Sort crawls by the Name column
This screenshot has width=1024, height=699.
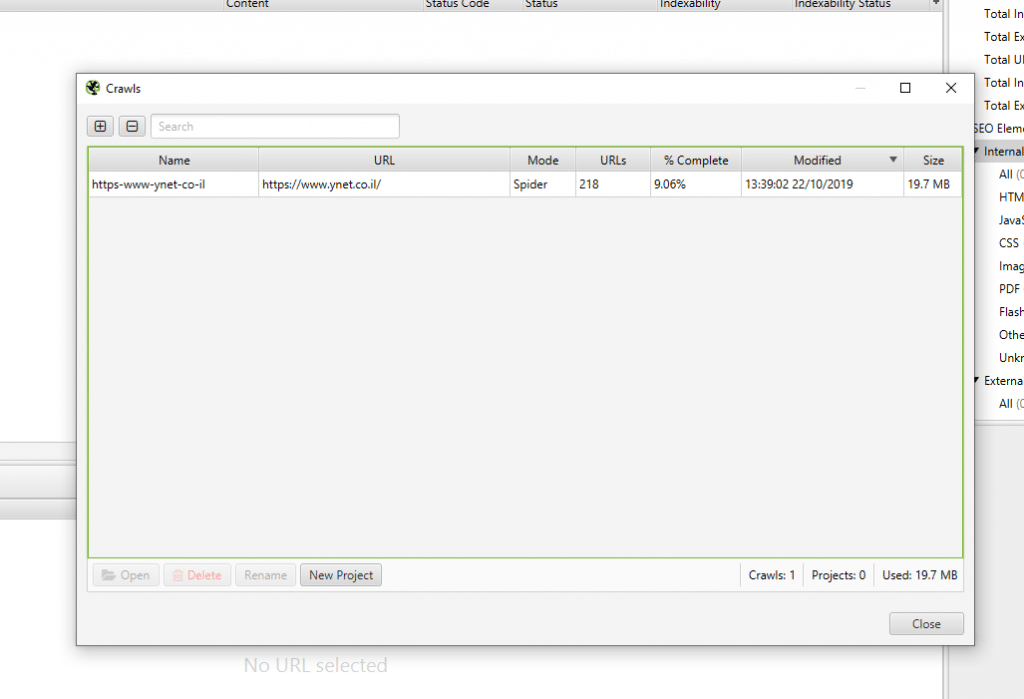tap(173, 160)
